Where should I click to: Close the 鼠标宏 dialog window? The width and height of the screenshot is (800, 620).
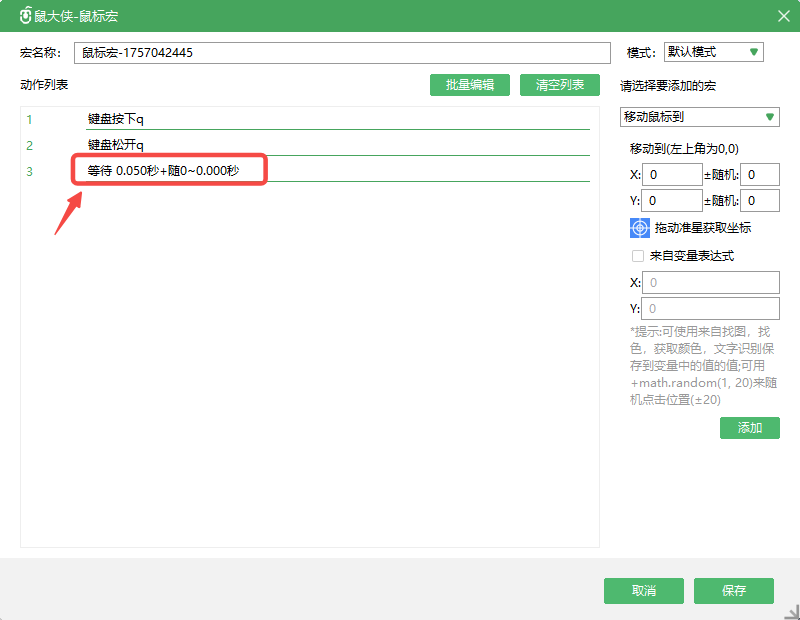pyautogui.click(x=783, y=16)
